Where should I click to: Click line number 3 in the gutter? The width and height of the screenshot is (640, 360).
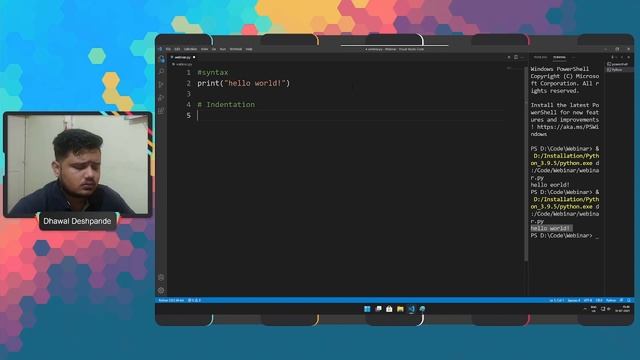pos(188,94)
